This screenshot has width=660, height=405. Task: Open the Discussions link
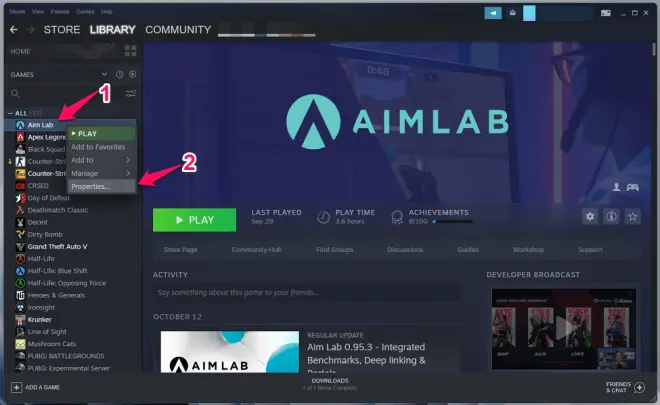coord(405,250)
